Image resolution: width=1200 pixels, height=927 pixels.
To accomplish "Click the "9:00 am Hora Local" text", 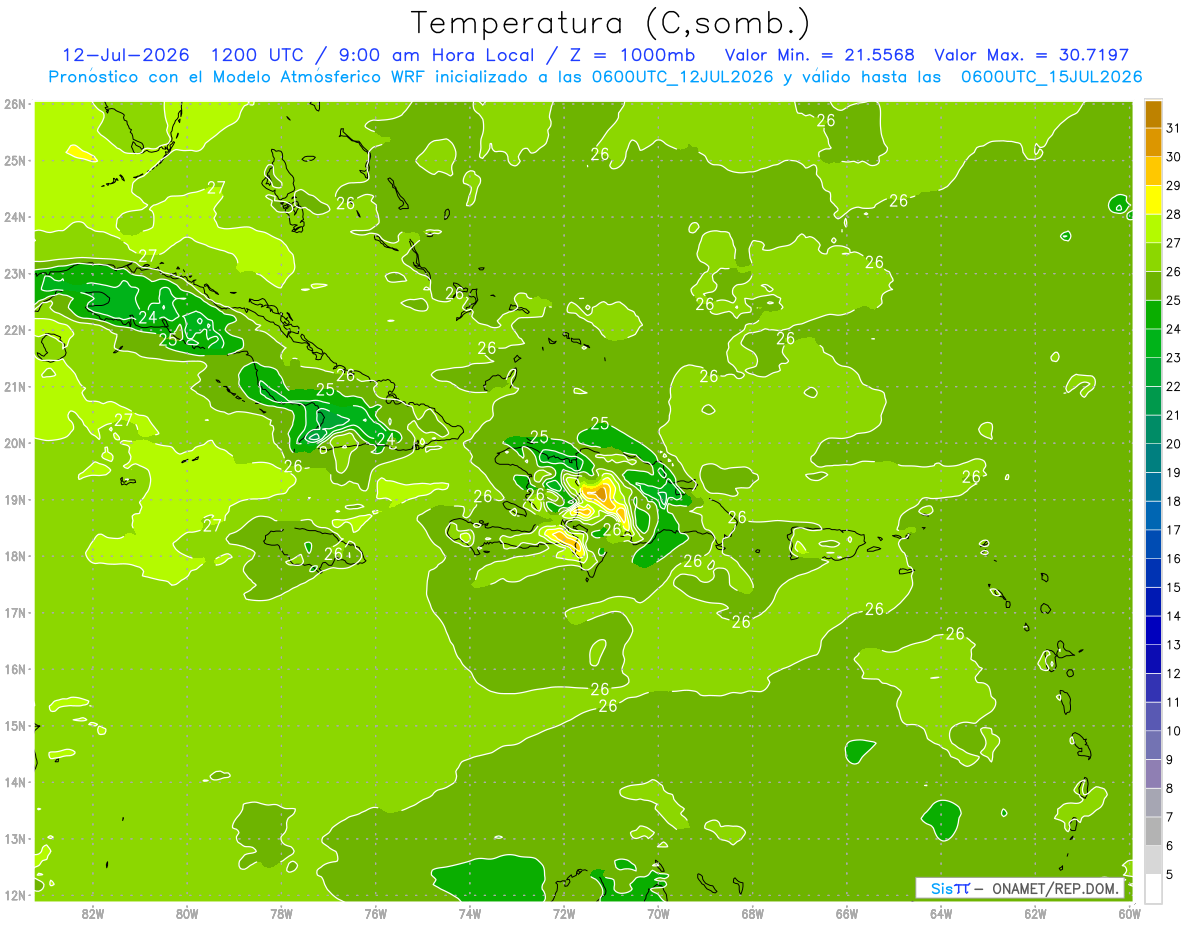I will tap(438, 55).
